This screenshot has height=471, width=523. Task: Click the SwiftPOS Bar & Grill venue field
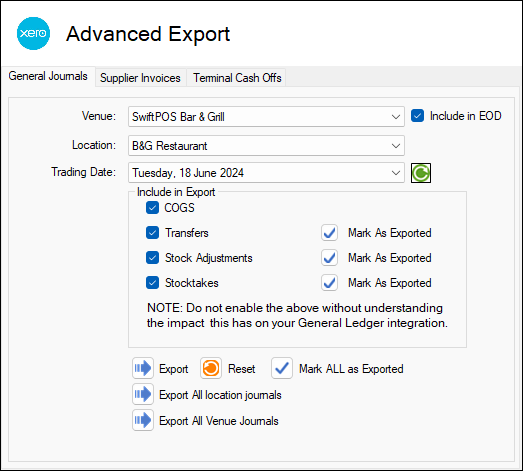(266, 117)
